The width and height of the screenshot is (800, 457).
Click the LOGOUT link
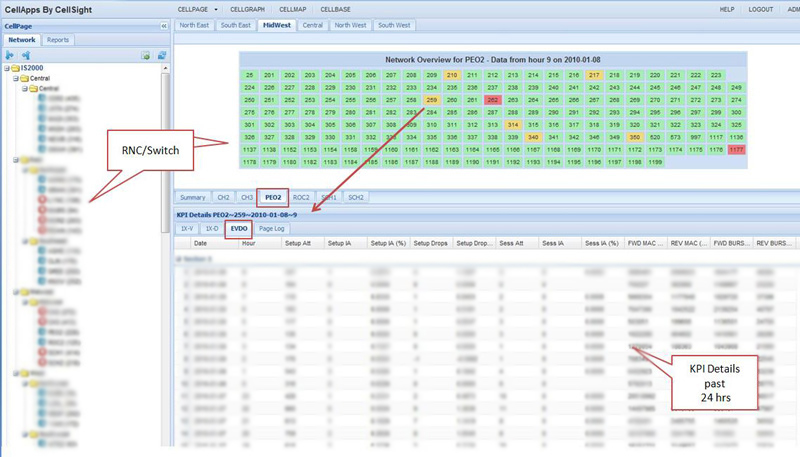click(x=760, y=9)
